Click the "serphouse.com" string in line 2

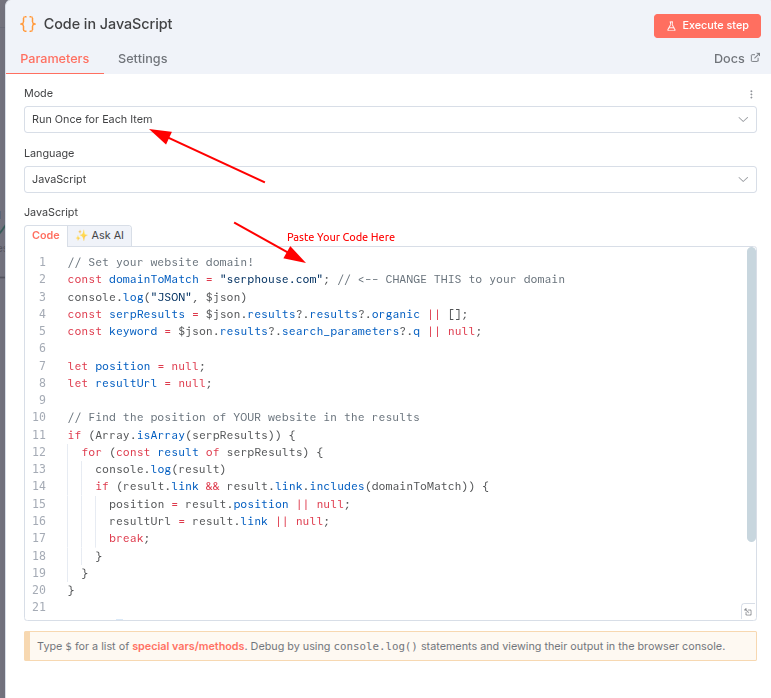coord(271,280)
